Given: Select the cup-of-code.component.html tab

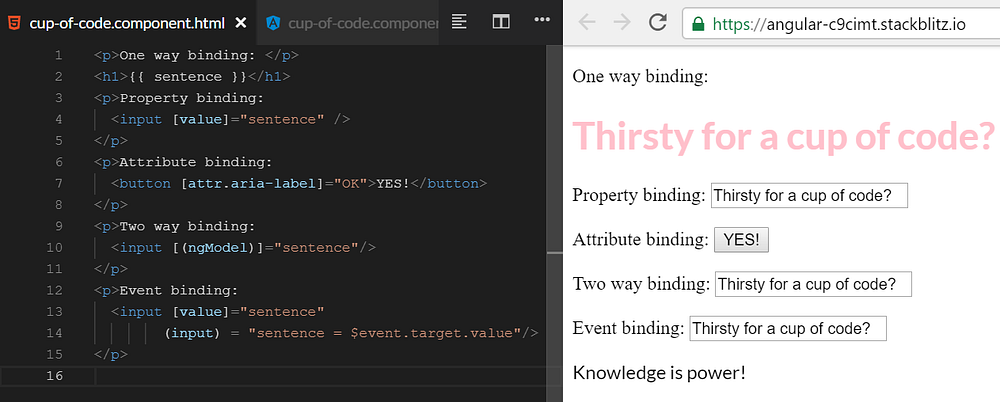Looking at the screenshot, I should pos(127,24).
